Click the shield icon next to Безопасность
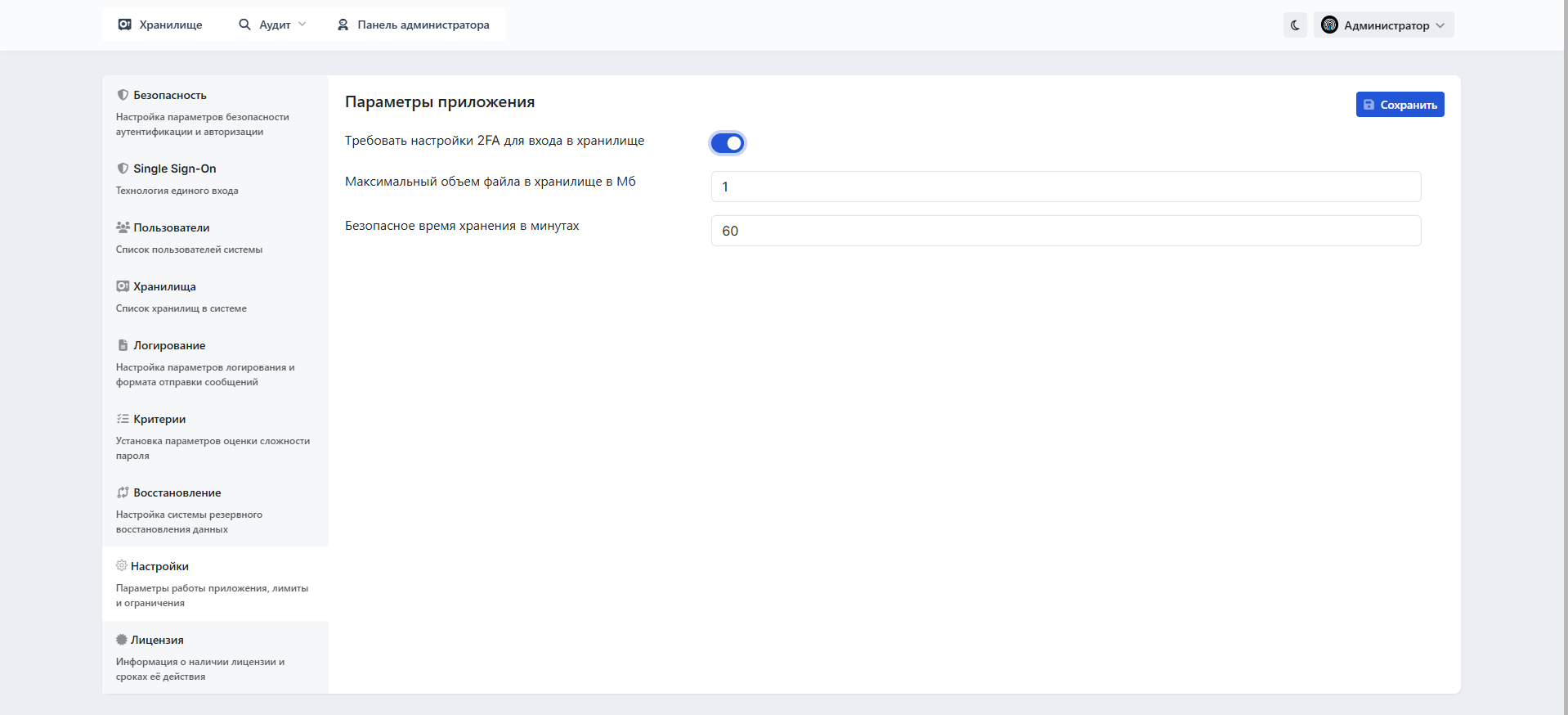1568x715 pixels. click(x=123, y=95)
